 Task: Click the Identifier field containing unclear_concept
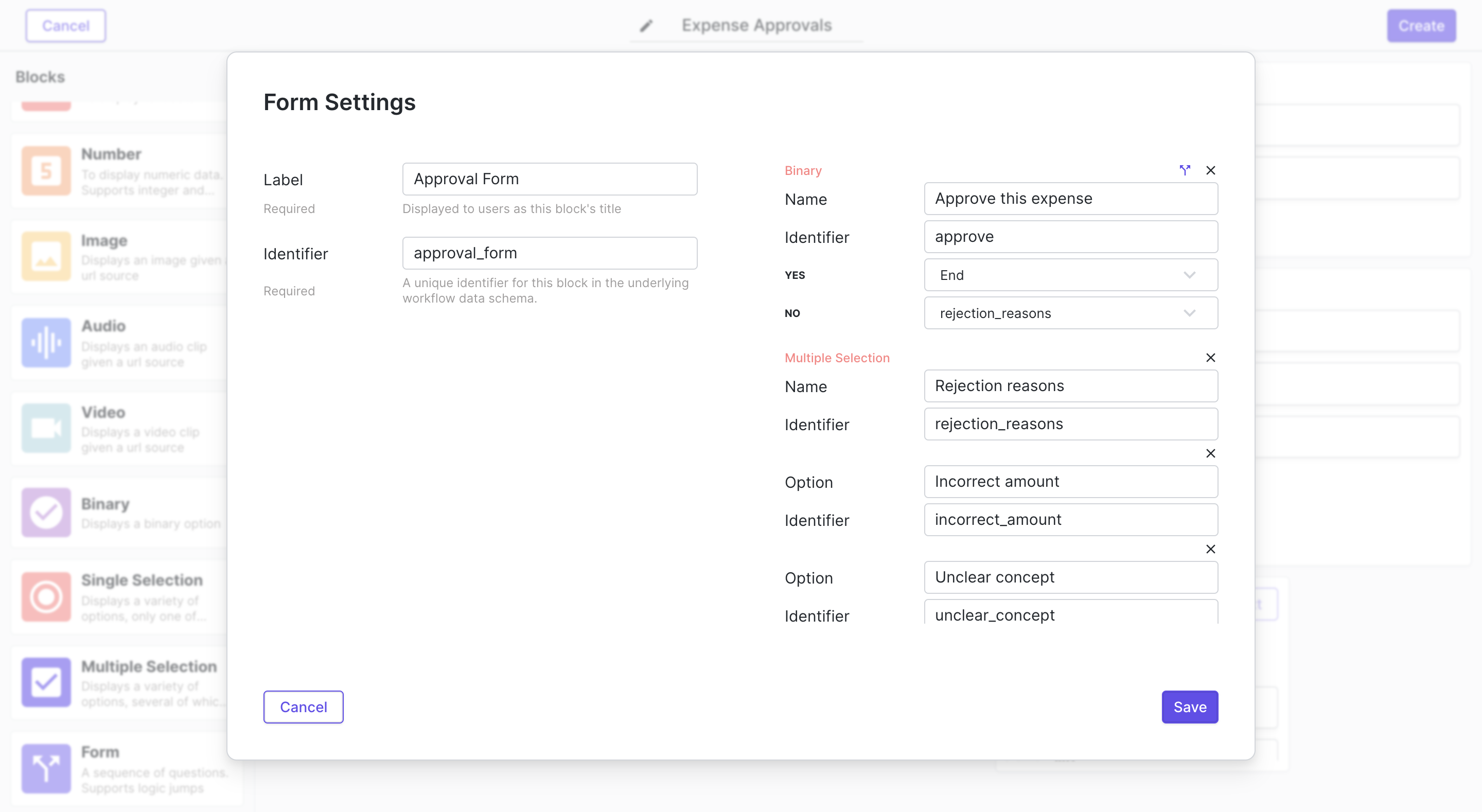pyautogui.click(x=1071, y=612)
